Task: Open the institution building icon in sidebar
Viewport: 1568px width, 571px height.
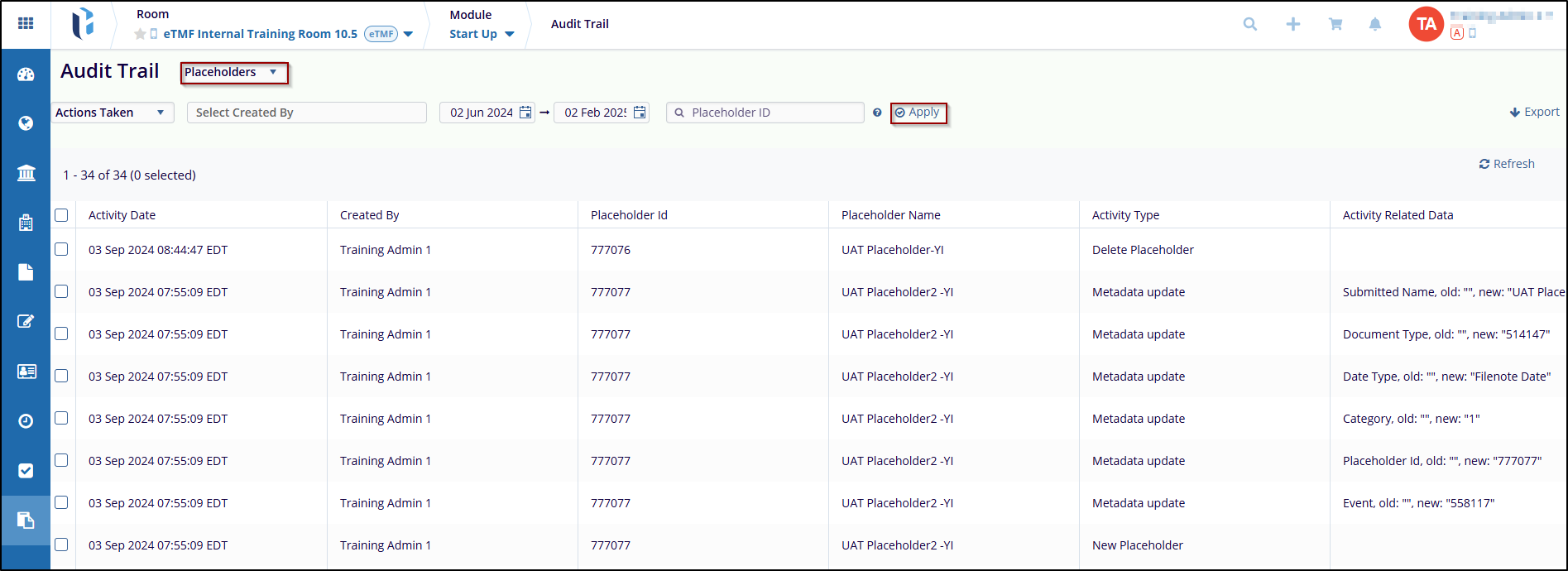Action: [26, 173]
